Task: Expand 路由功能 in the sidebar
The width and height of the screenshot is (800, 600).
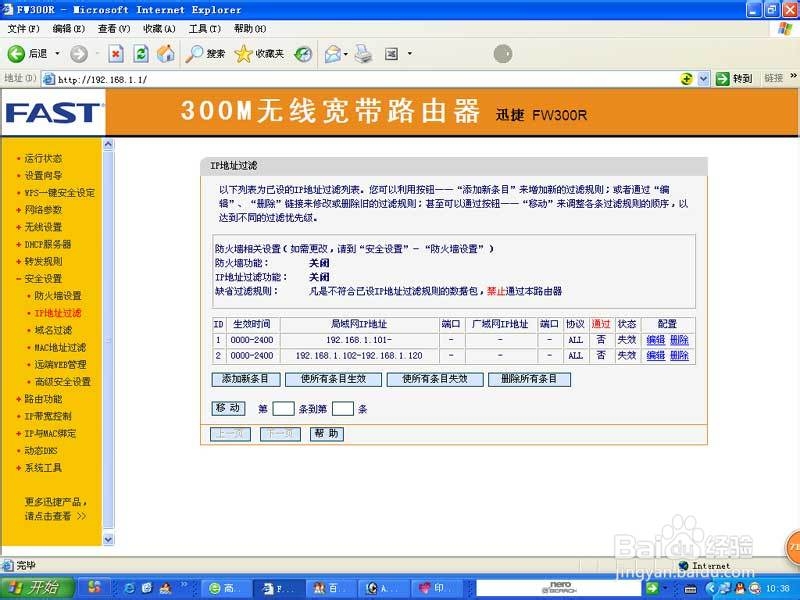Action: [x=43, y=399]
